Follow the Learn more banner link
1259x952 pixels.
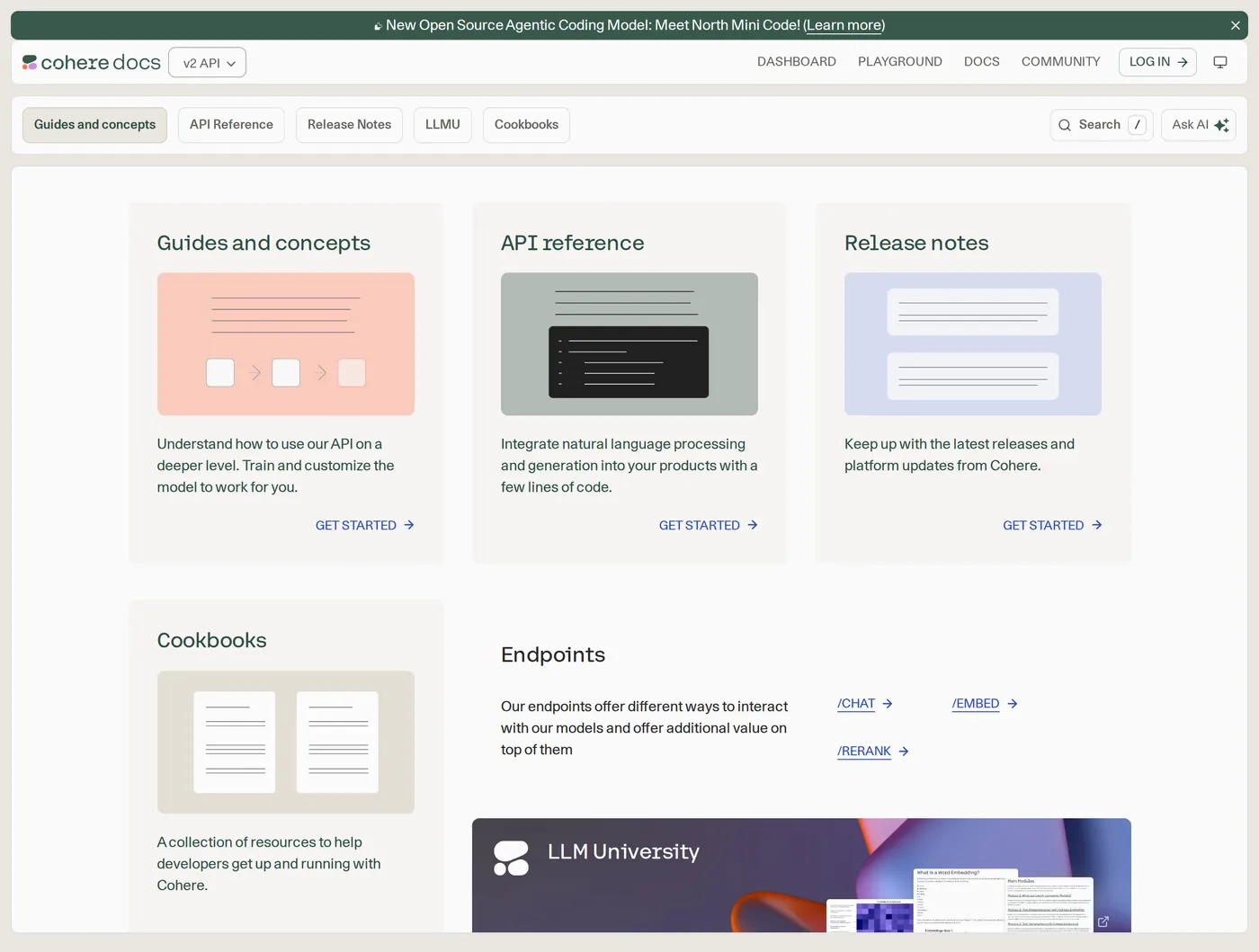844,25
